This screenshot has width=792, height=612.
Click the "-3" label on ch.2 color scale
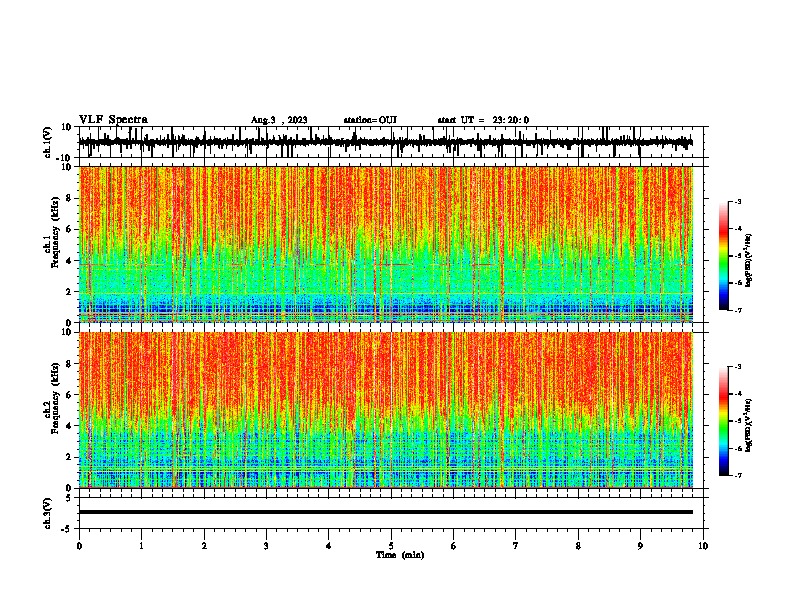(738, 367)
